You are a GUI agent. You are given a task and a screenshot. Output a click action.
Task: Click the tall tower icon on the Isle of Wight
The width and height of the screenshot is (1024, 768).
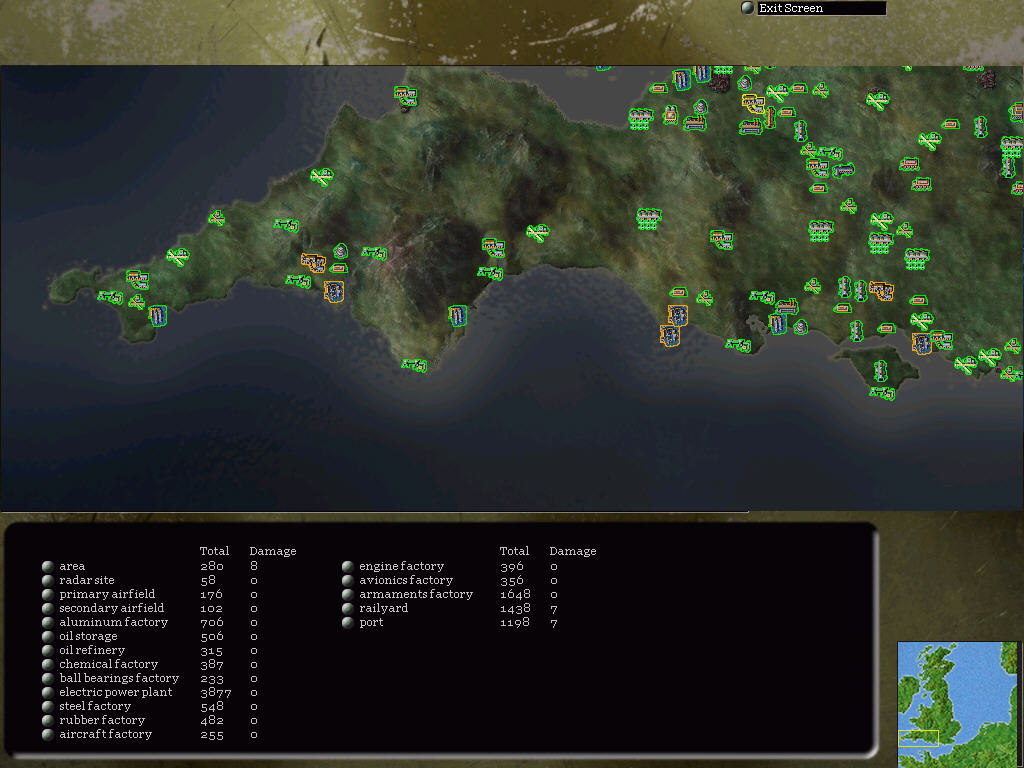click(x=881, y=372)
